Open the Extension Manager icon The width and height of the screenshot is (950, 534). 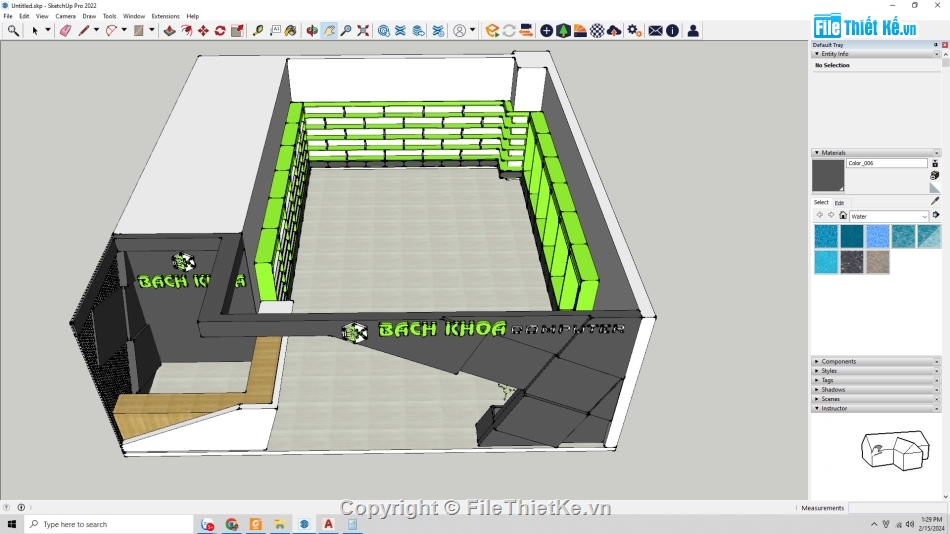pyautogui.click(x=438, y=30)
